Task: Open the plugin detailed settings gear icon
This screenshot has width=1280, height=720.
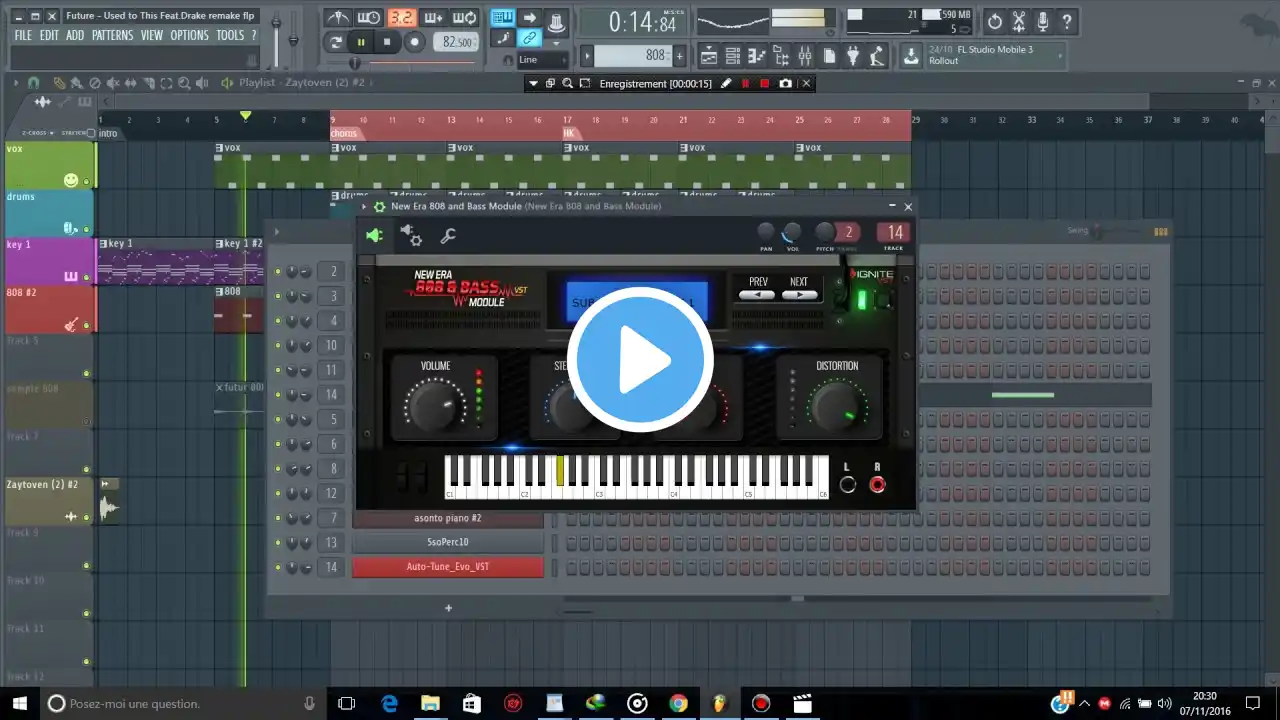Action: tap(411, 236)
